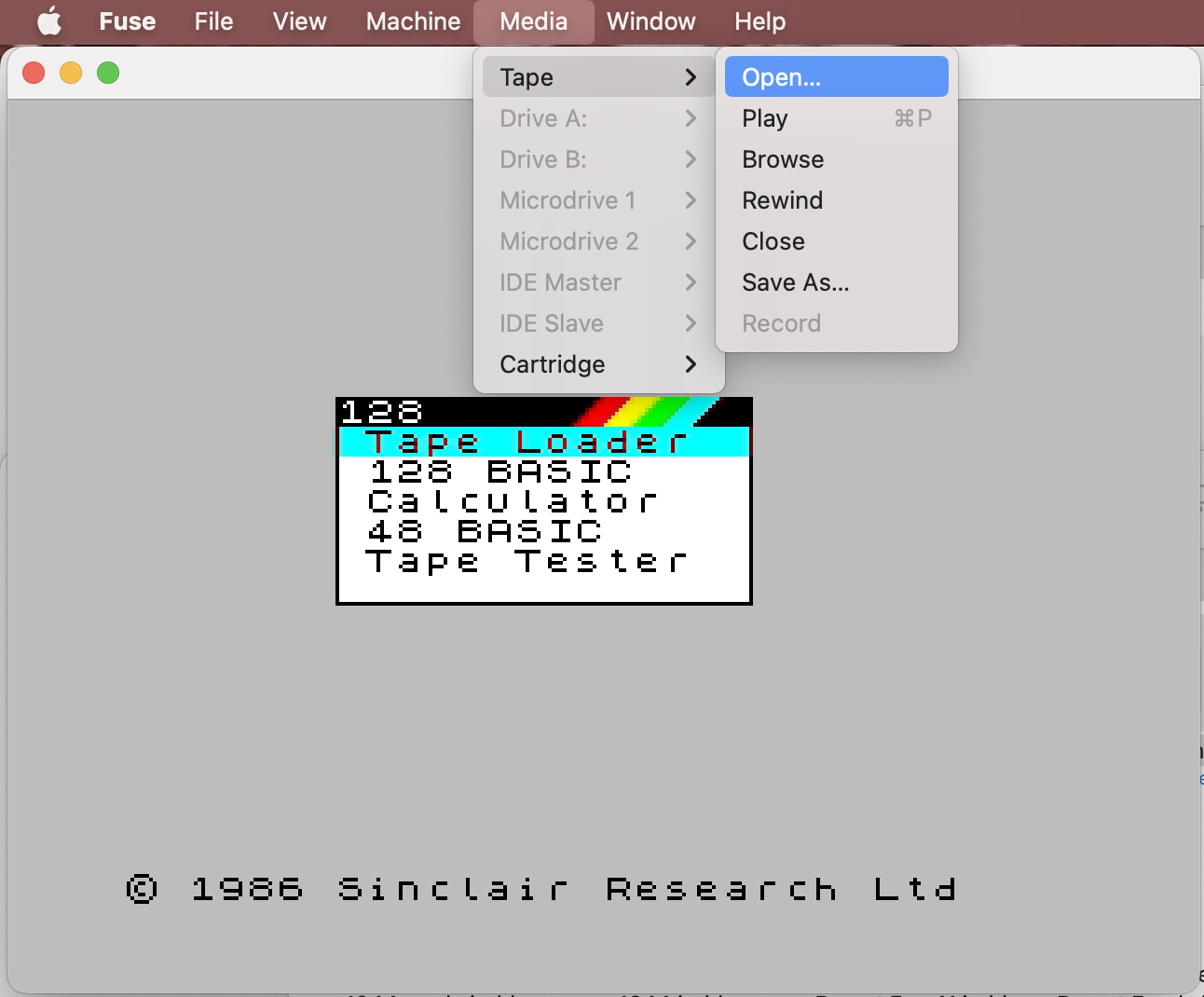Open the Help menu
1204x997 pixels.
[x=759, y=20]
